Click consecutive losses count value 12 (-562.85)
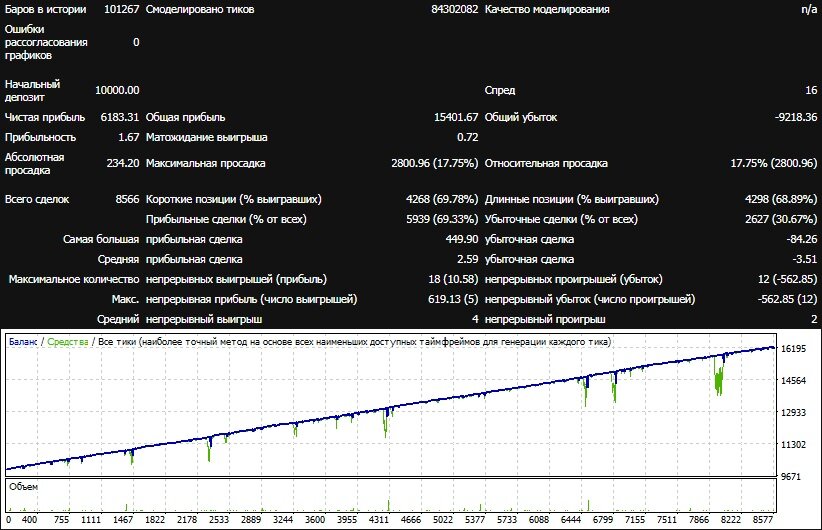This screenshot has width=822, height=530. point(787,279)
